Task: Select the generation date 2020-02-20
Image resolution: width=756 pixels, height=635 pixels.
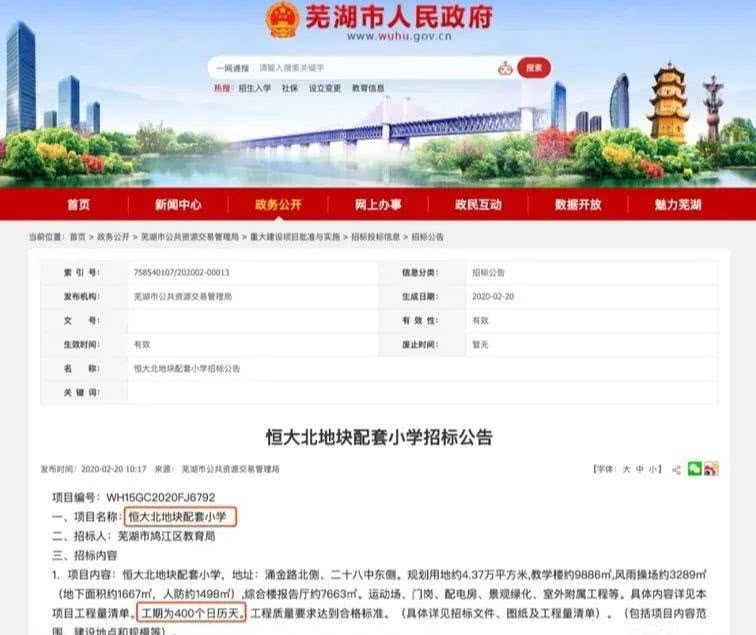Action: pos(493,297)
